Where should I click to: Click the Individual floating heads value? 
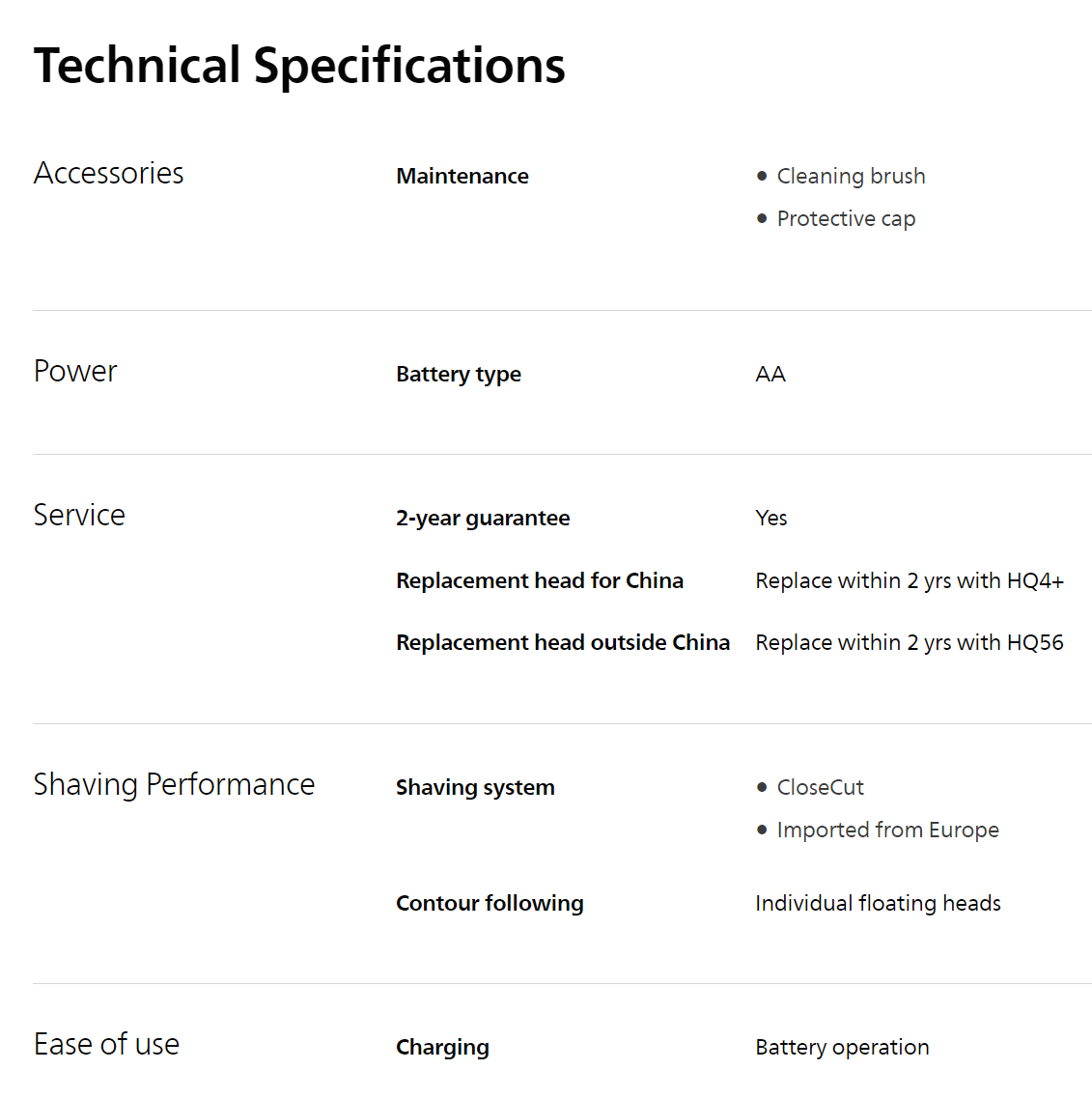click(878, 903)
